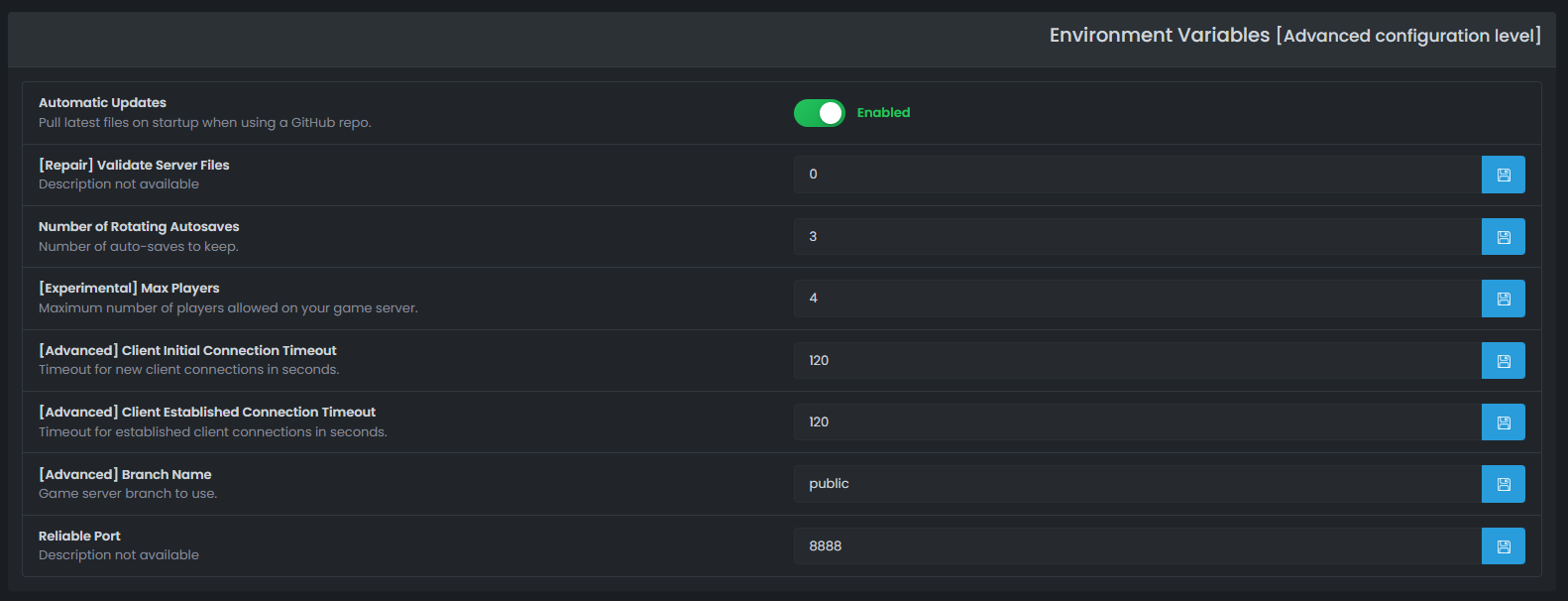Screen dimensions: 1568x601
Task: Click save icon for Max Players
Action: (x=1503, y=299)
